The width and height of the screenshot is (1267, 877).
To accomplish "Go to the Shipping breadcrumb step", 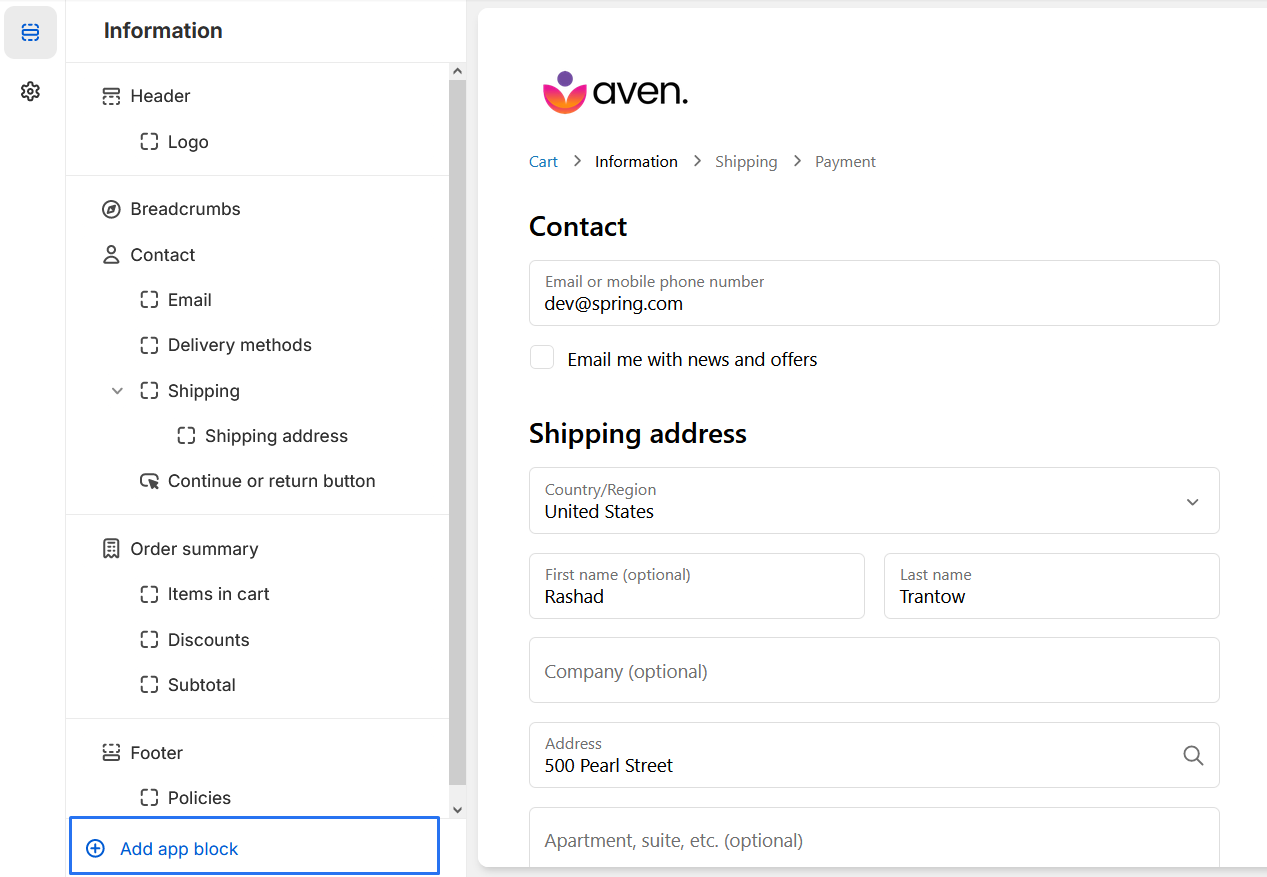I will 745,162.
